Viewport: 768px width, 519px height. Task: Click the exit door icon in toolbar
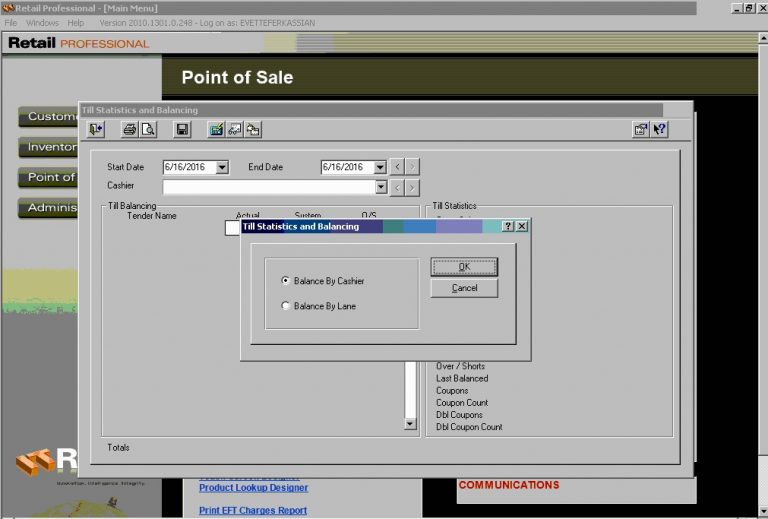[96, 129]
